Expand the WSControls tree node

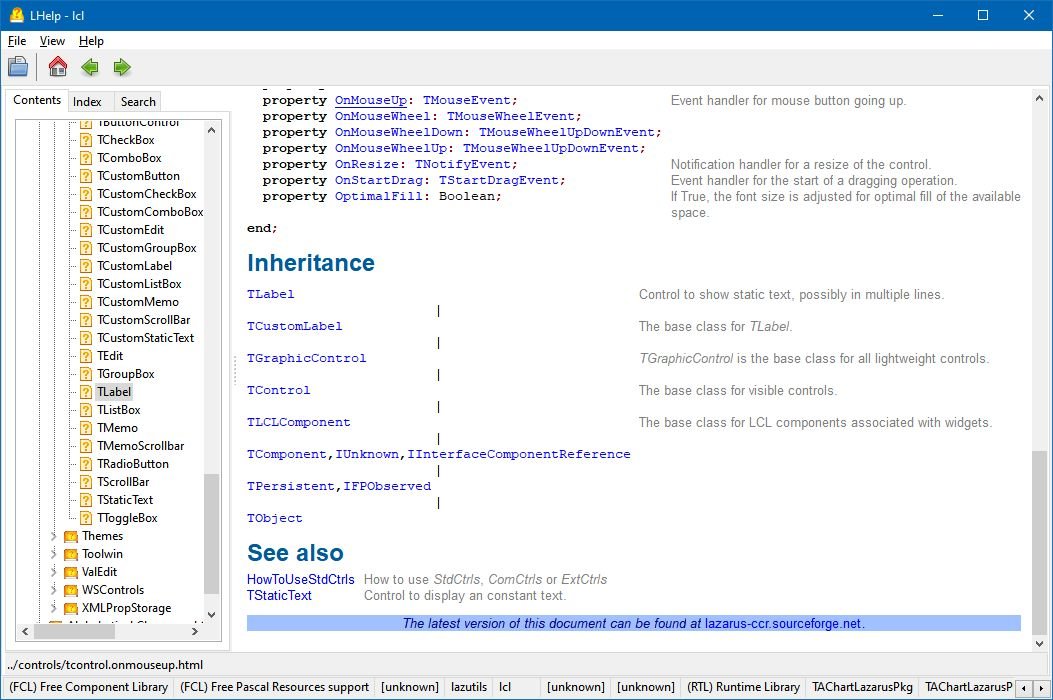(54, 590)
